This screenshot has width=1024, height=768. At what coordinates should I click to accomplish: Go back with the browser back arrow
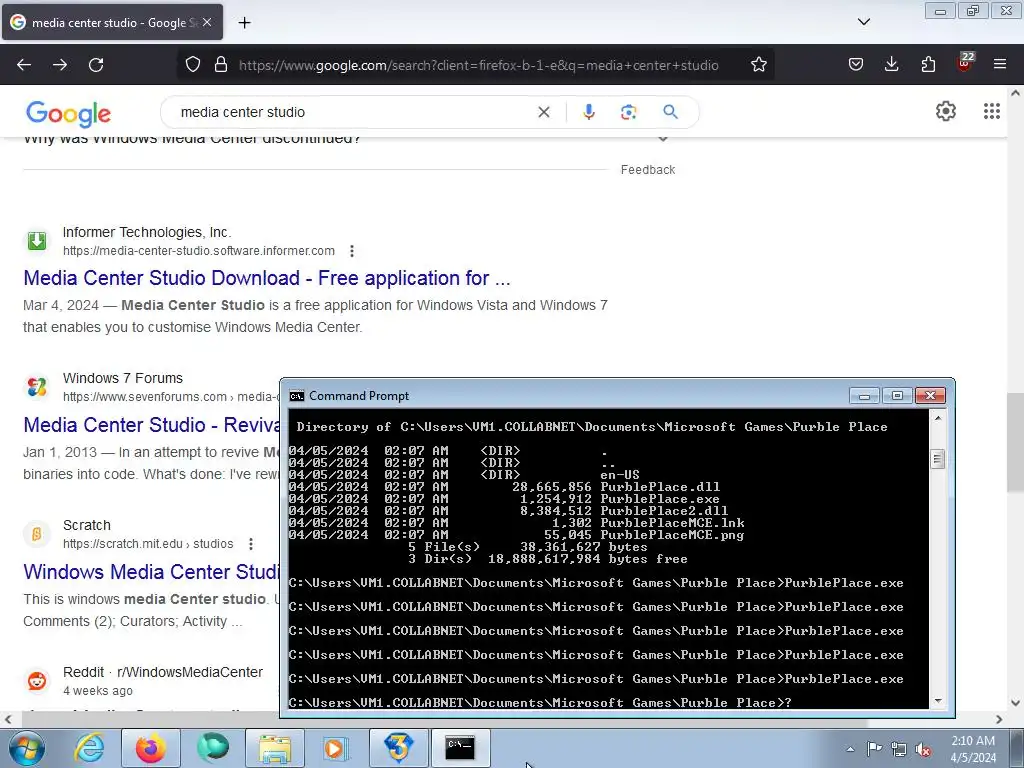tap(24, 65)
